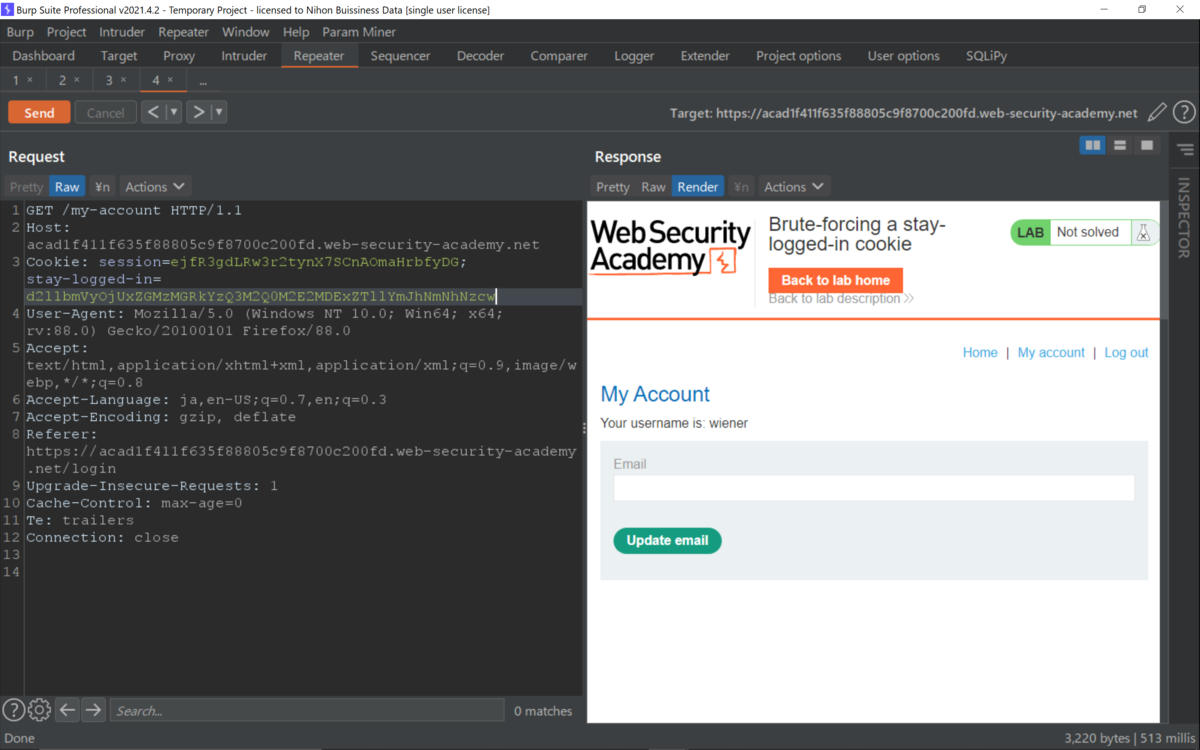
Task: Switch to the Proxy tab
Action: 179,56
